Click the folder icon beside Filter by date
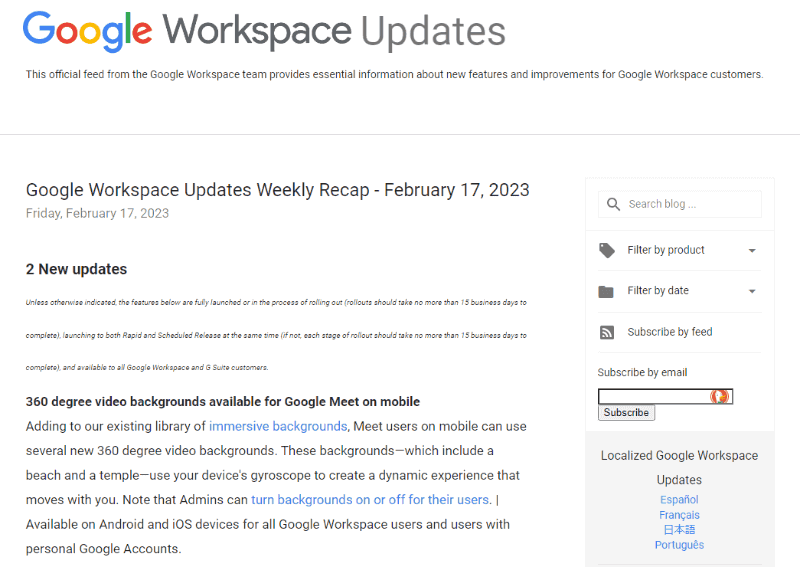 point(606,291)
